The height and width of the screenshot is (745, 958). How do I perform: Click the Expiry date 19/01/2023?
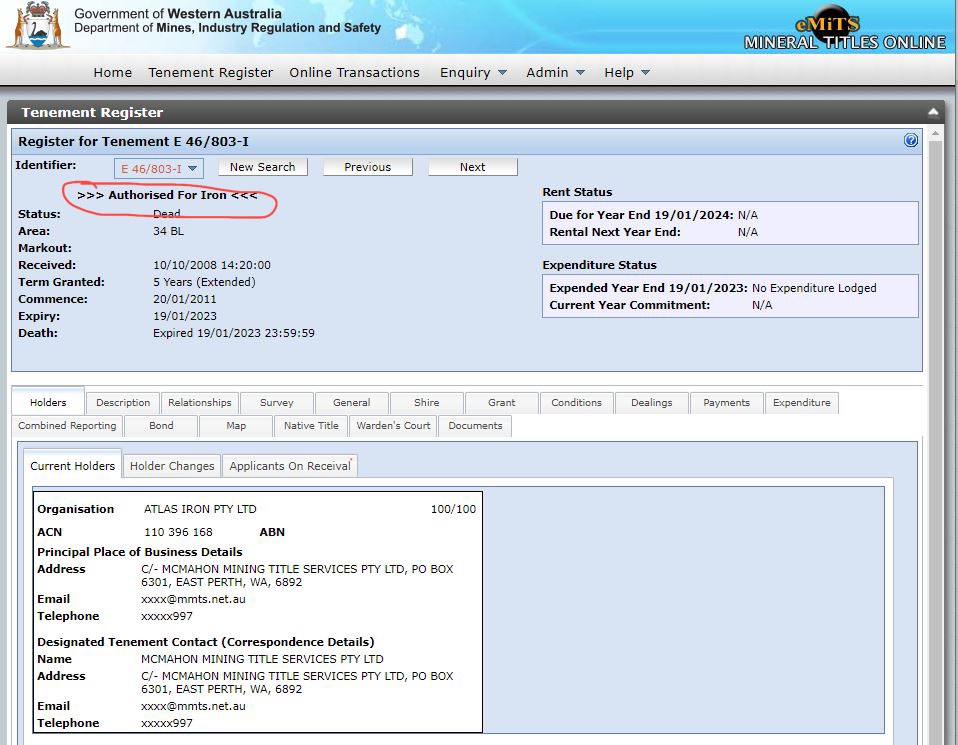[185, 316]
